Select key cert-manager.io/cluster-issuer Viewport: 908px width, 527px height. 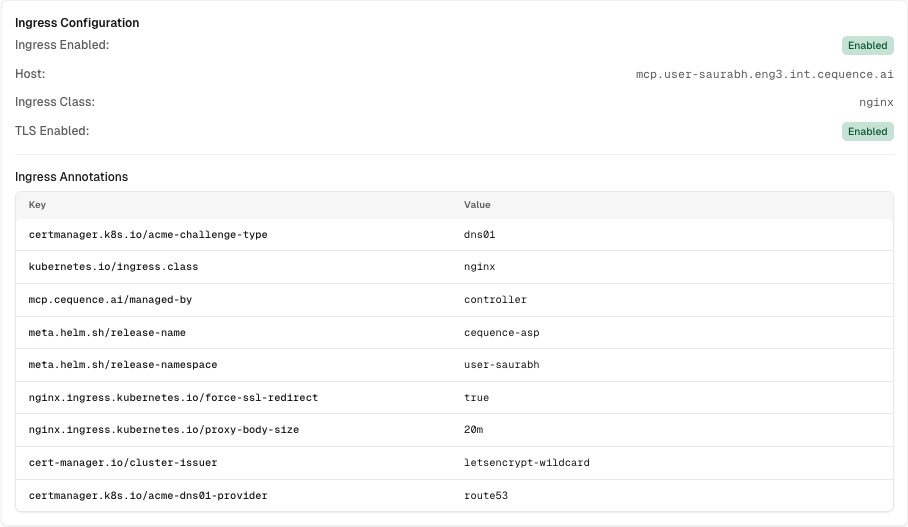point(123,463)
